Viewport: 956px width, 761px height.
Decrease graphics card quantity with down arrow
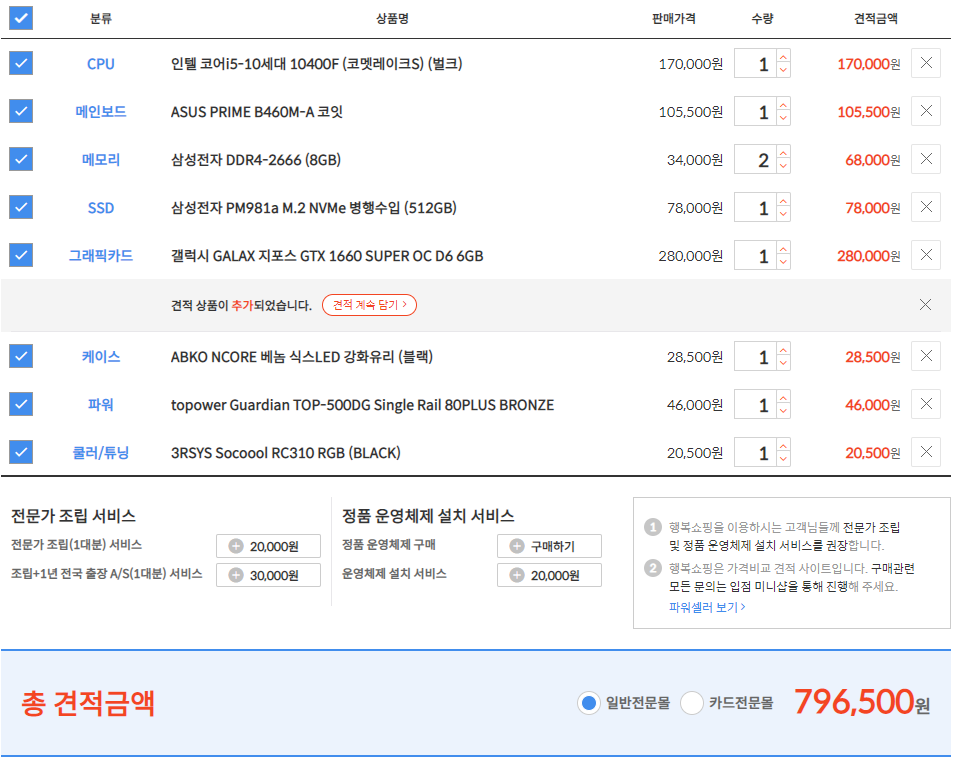pos(783,262)
